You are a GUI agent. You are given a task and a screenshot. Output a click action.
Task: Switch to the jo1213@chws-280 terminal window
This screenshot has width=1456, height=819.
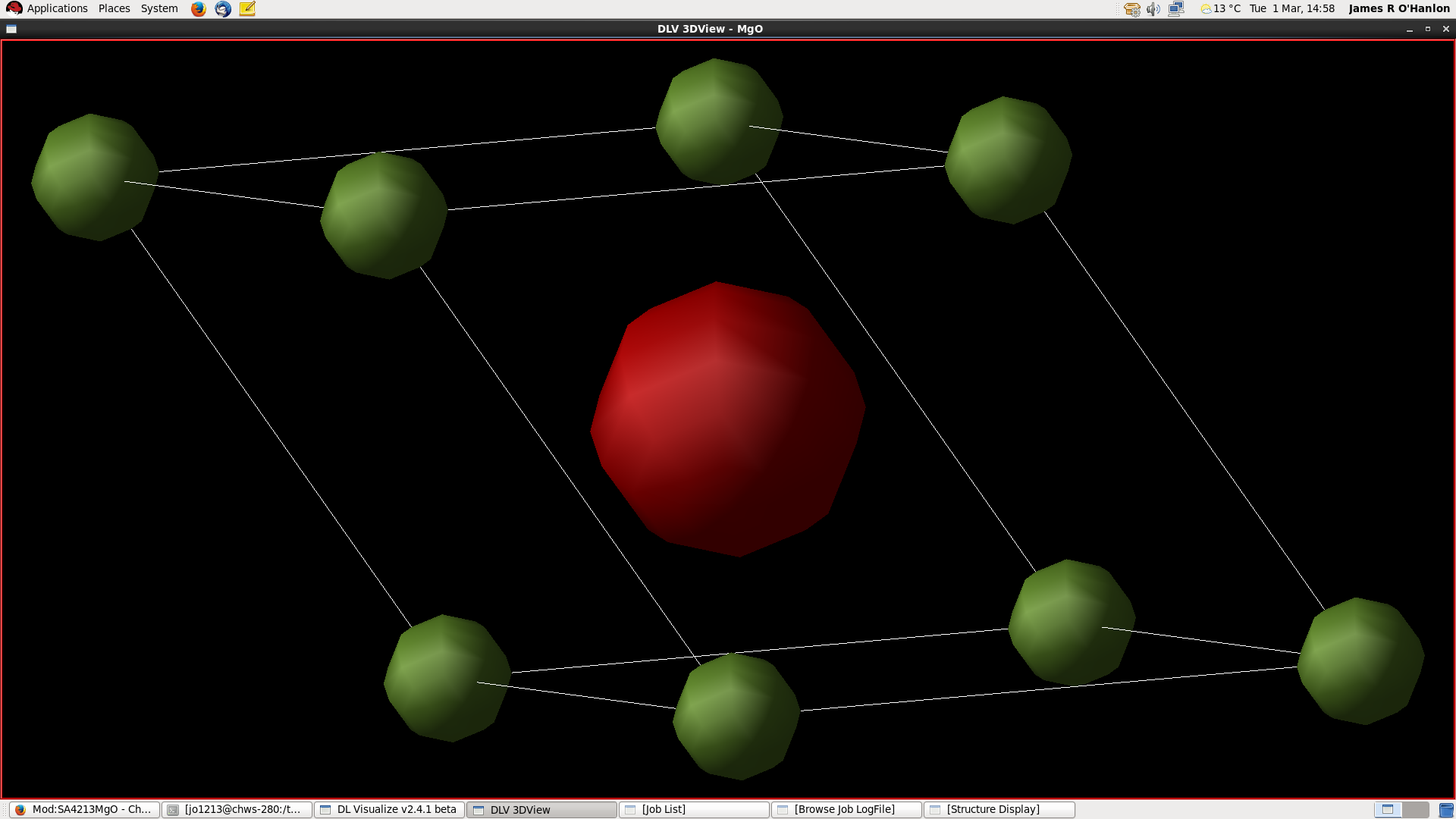(237, 809)
